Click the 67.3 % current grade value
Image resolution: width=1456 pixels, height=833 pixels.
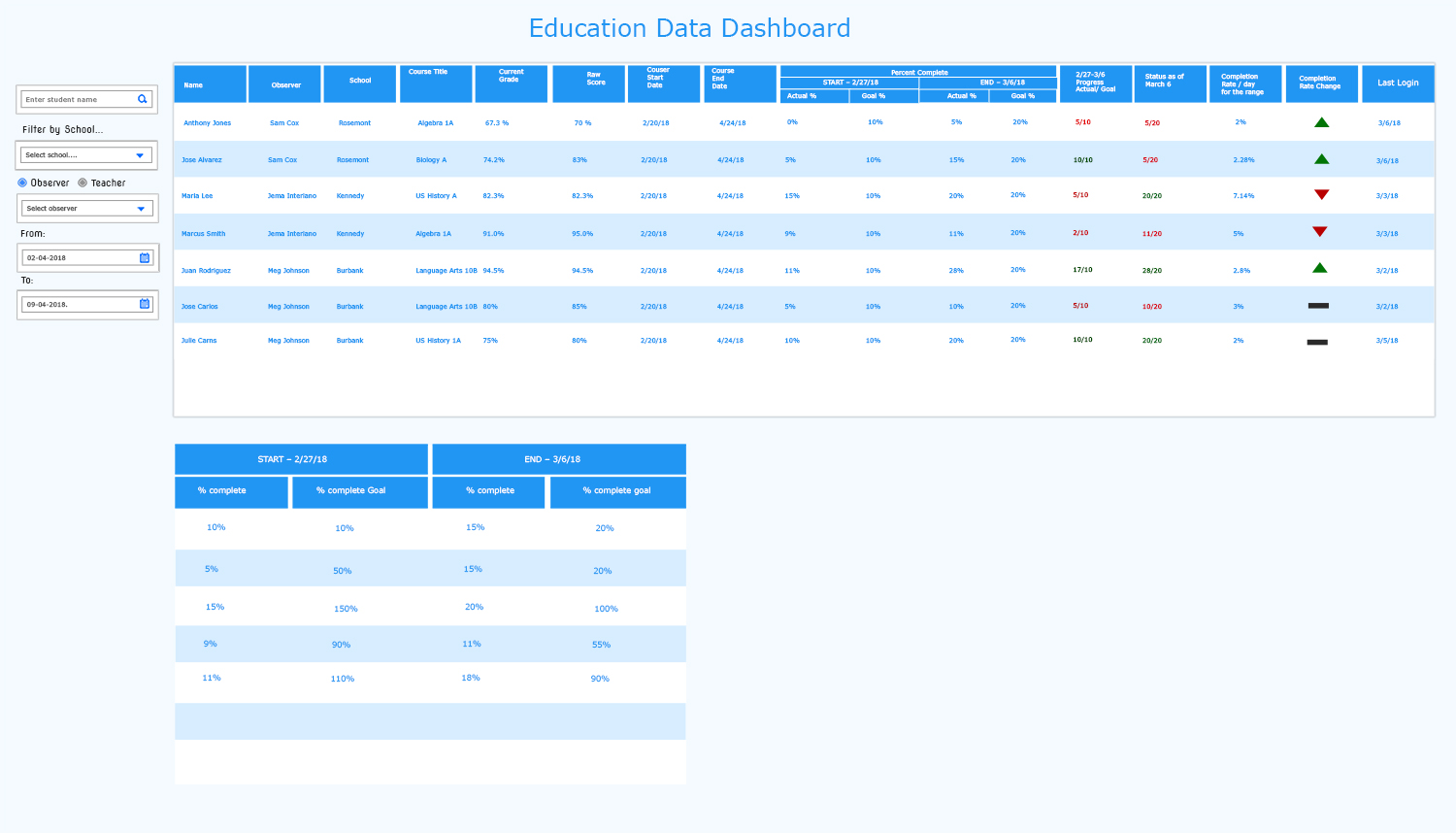point(497,123)
